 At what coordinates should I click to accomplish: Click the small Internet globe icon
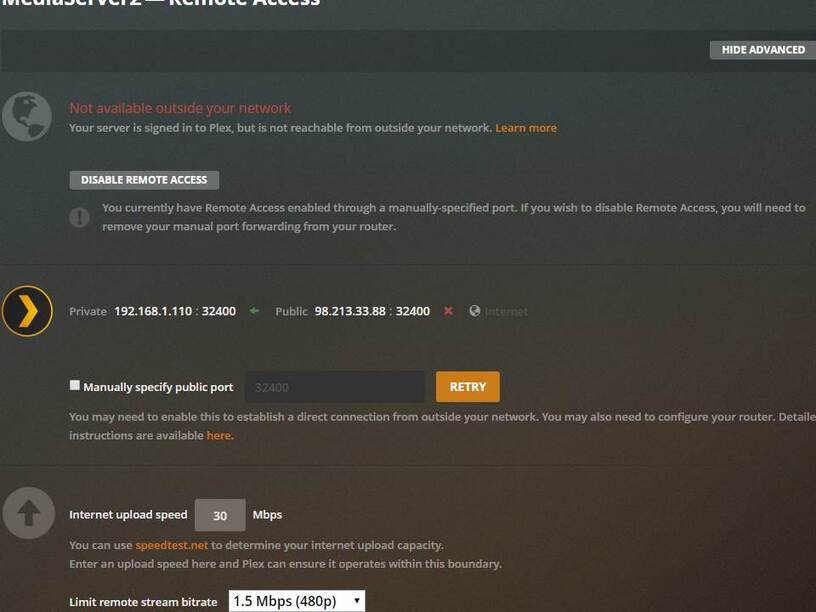coord(475,311)
